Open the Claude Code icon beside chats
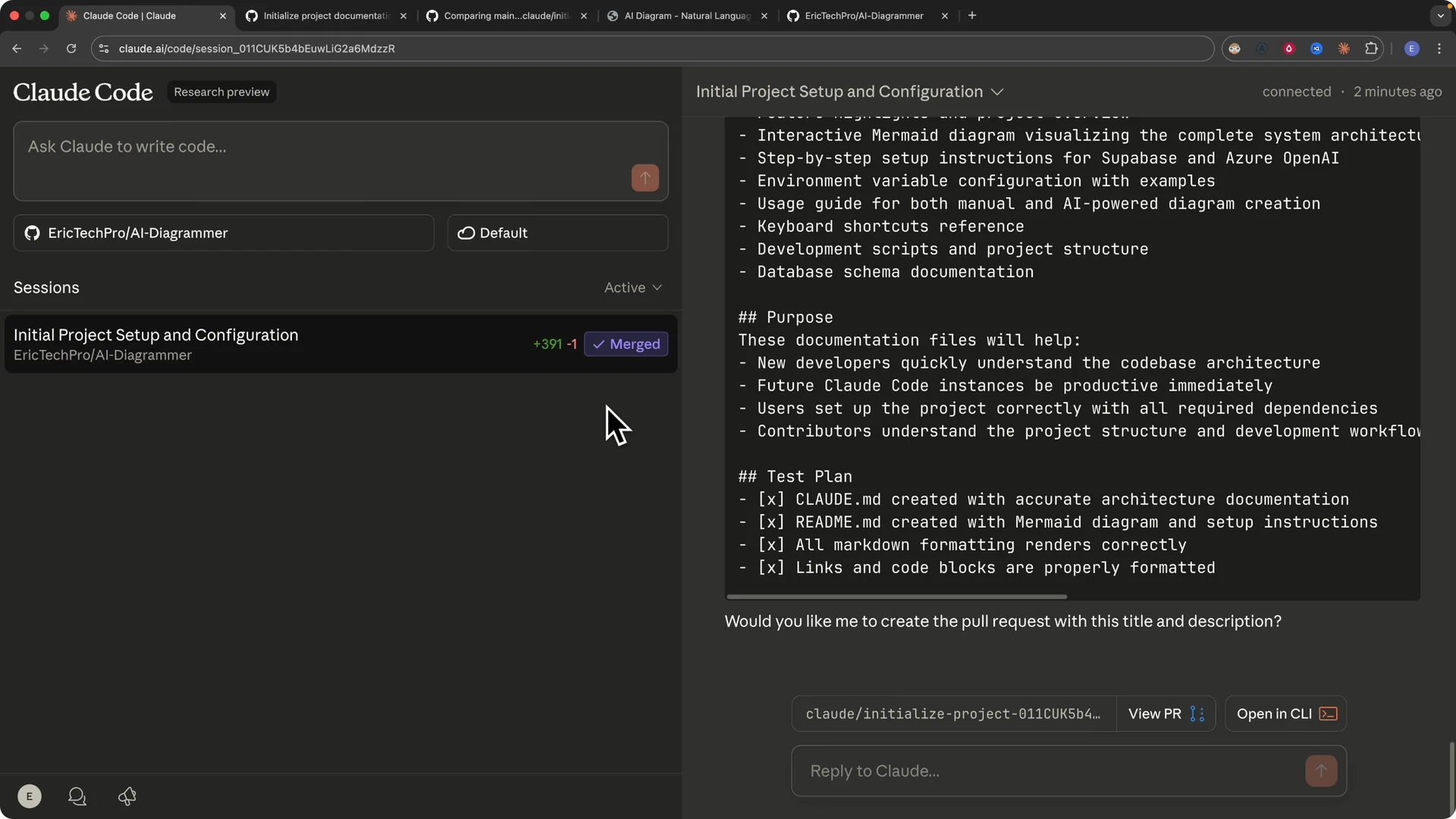The height and width of the screenshot is (819, 1456). (x=127, y=796)
